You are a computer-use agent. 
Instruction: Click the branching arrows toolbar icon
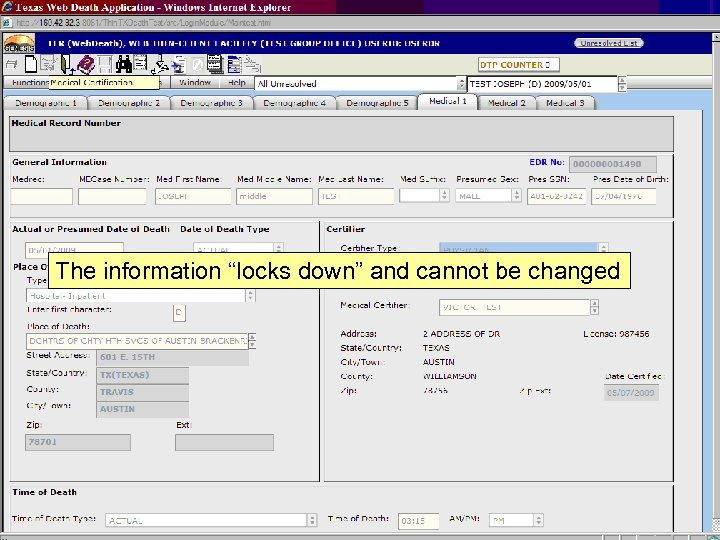159,65
